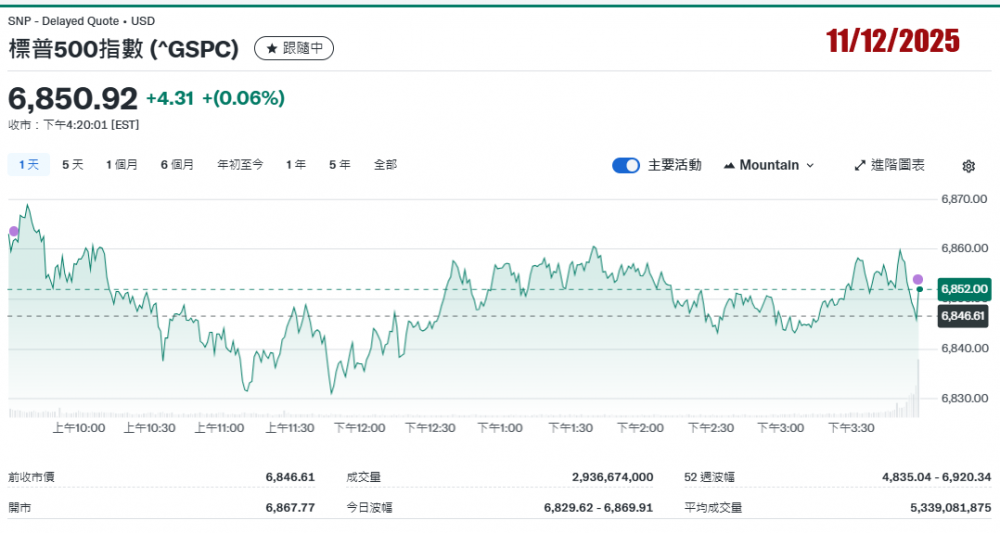Click the star follow button 跟隨中

pyautogui.click(x=294, y=48)
